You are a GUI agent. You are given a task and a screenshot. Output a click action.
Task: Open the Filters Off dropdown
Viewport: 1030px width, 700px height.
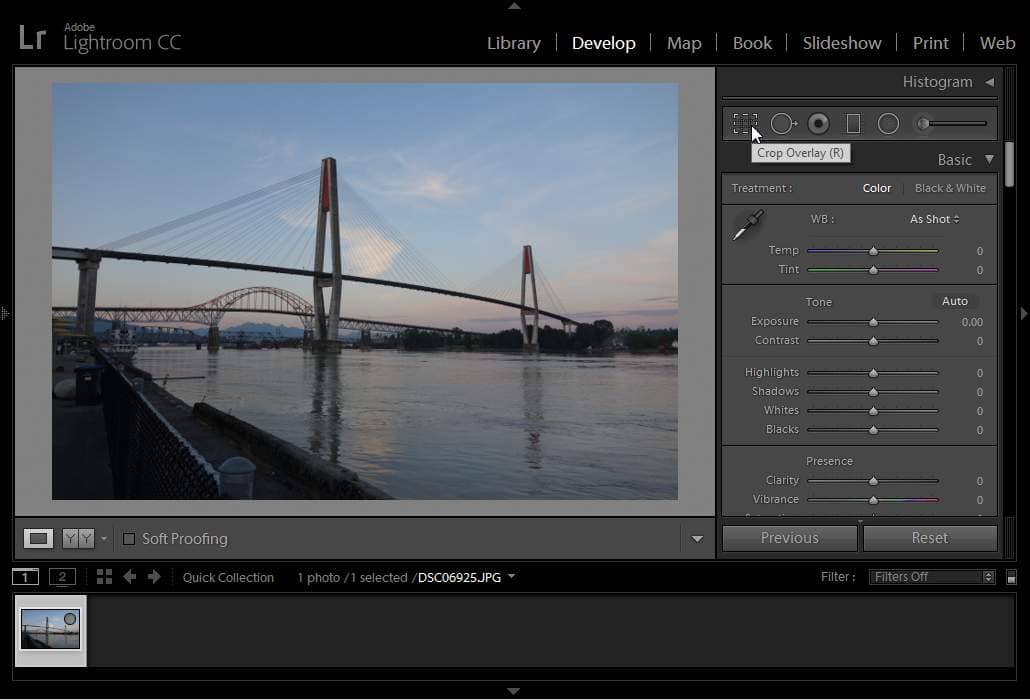point(931,577)
